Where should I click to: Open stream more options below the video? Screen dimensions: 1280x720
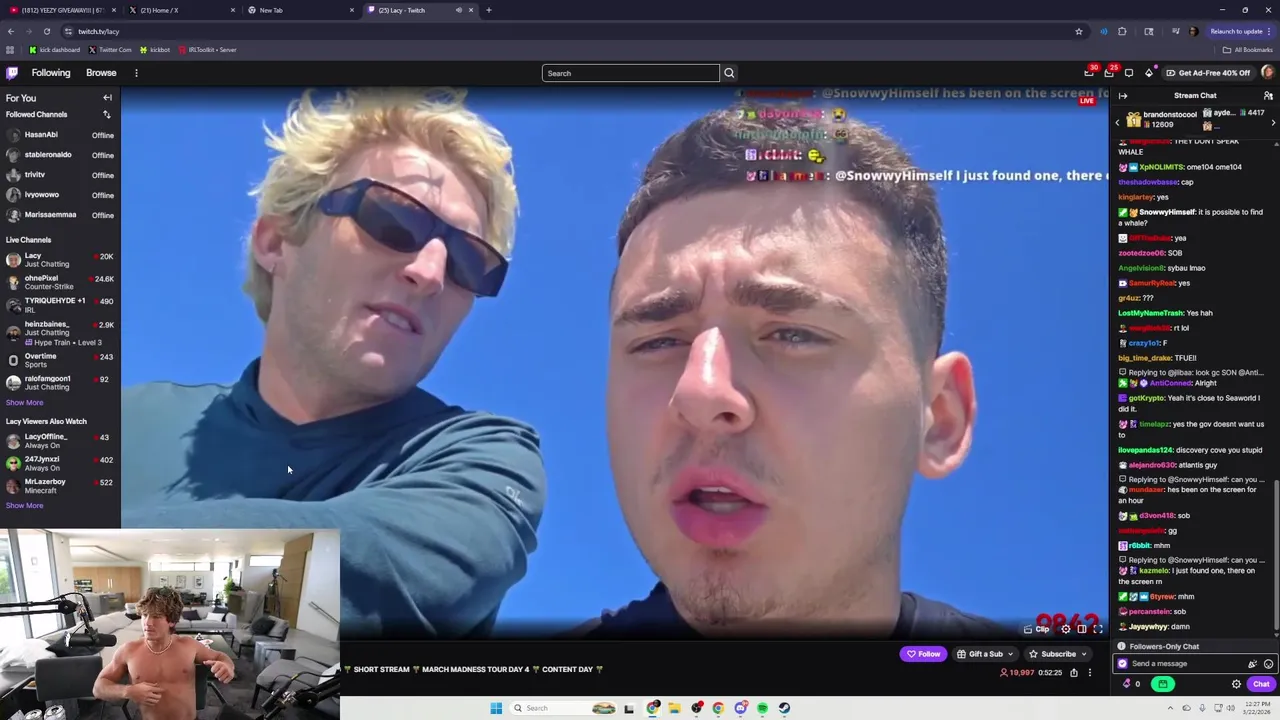tap(1090, 672)
